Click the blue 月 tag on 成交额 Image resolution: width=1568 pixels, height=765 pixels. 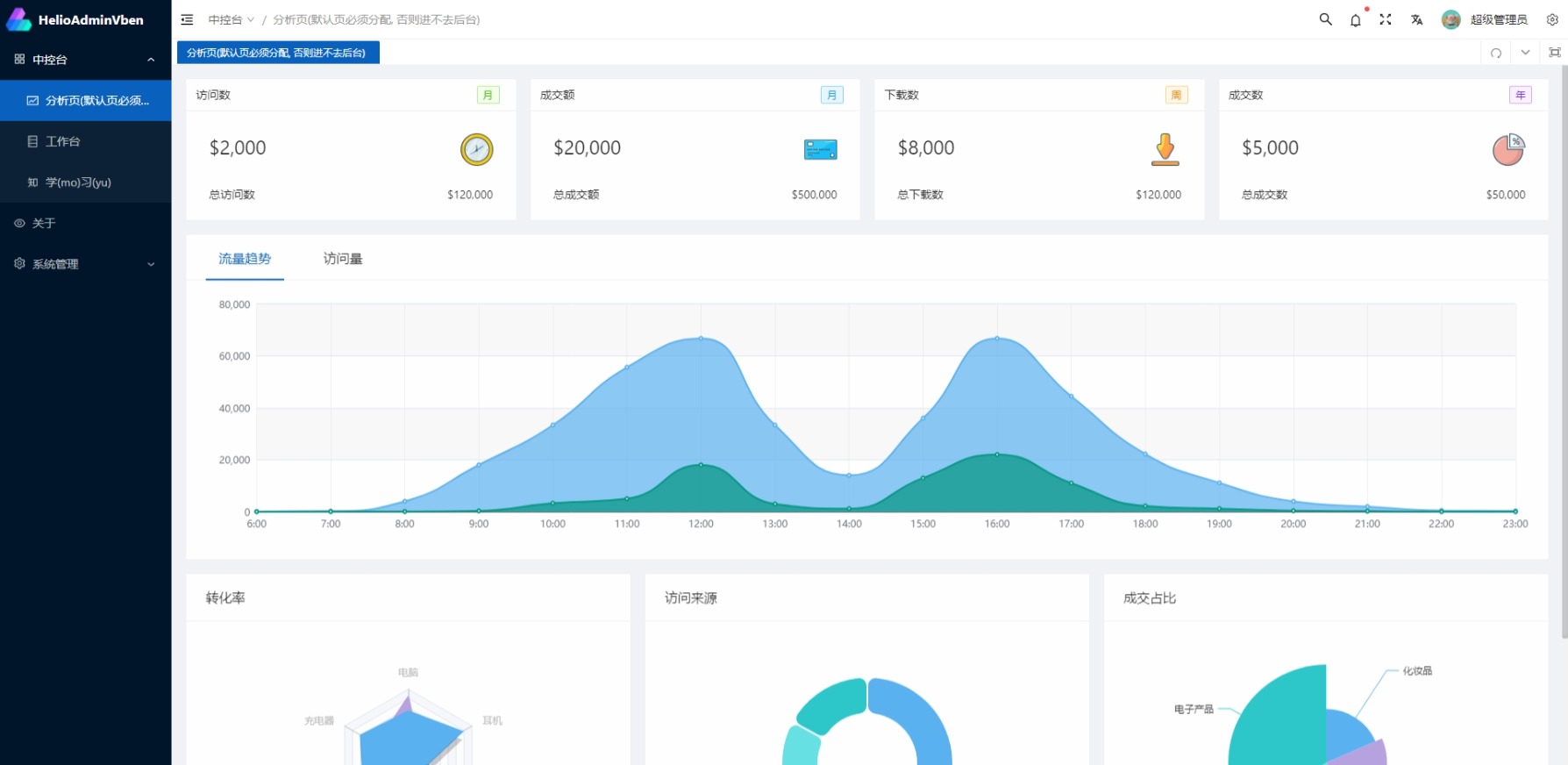click(832, 95)
